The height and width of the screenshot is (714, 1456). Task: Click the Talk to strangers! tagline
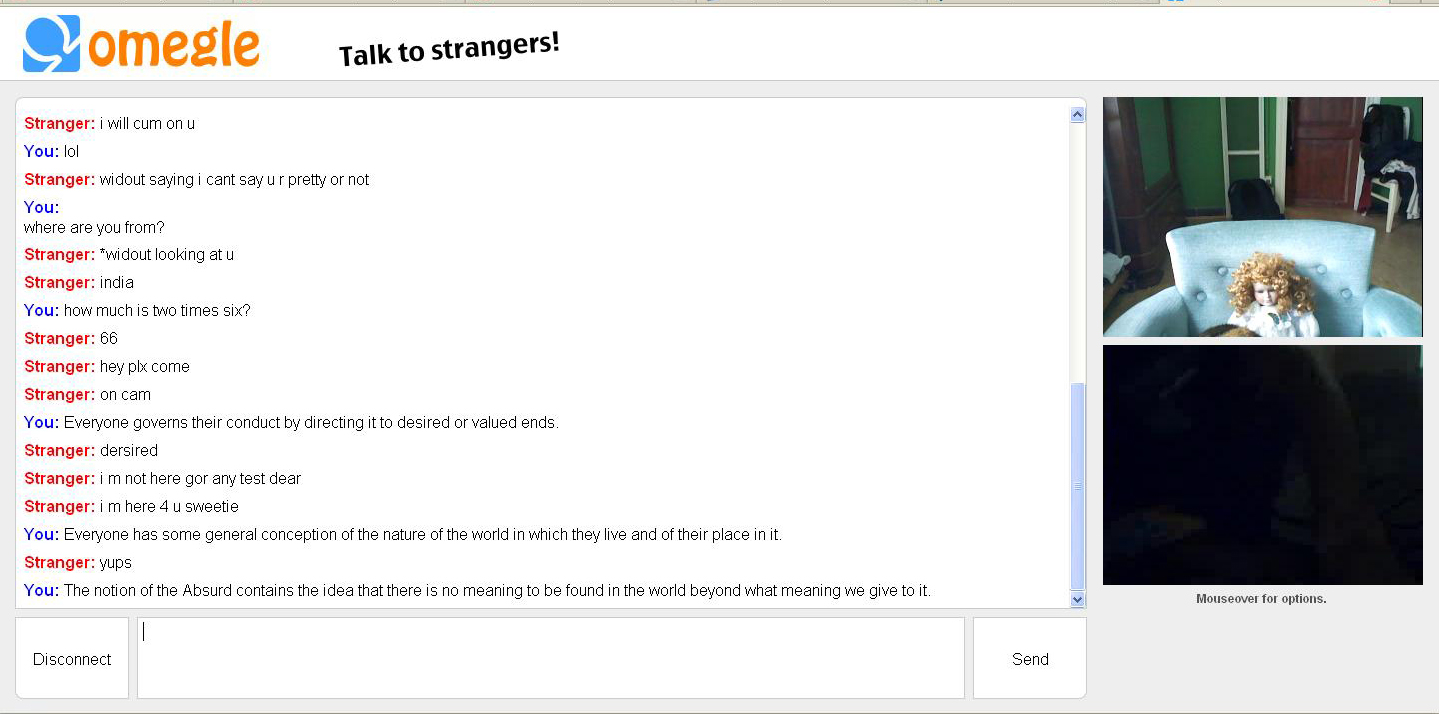(449, 50)
